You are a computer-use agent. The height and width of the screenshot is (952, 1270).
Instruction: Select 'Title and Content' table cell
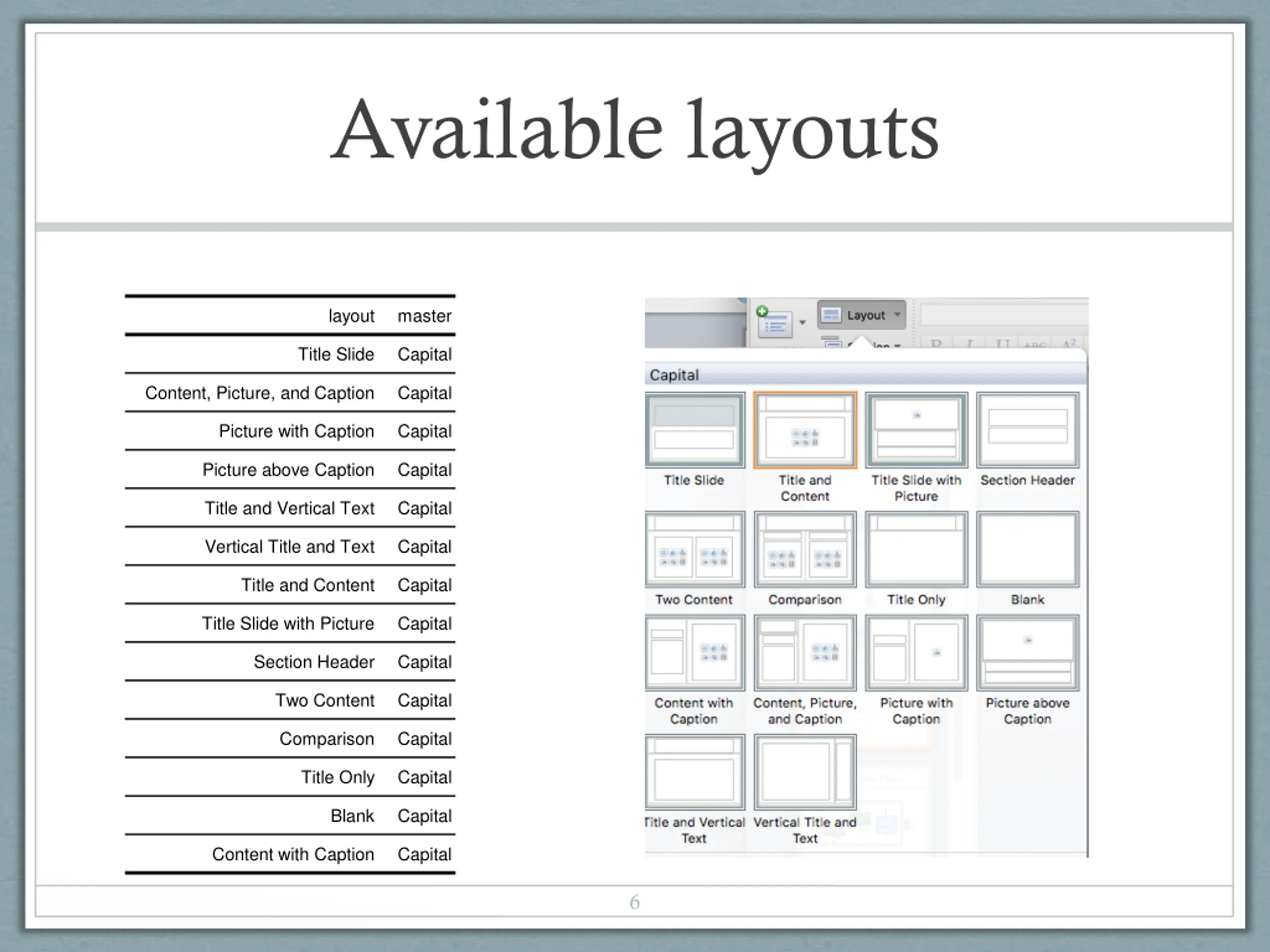point(308,585)
